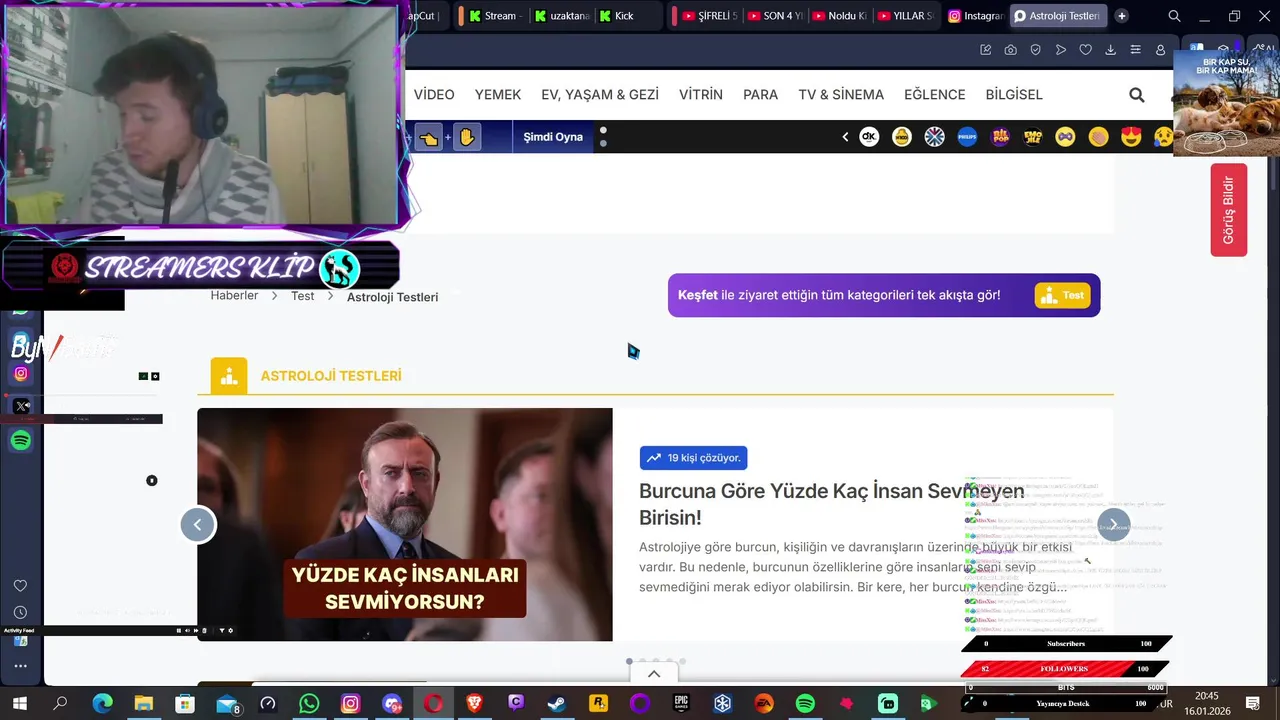Open the TV & SİNEMA menu
This screenshot has width=1280, height=720.
point(841,95)
